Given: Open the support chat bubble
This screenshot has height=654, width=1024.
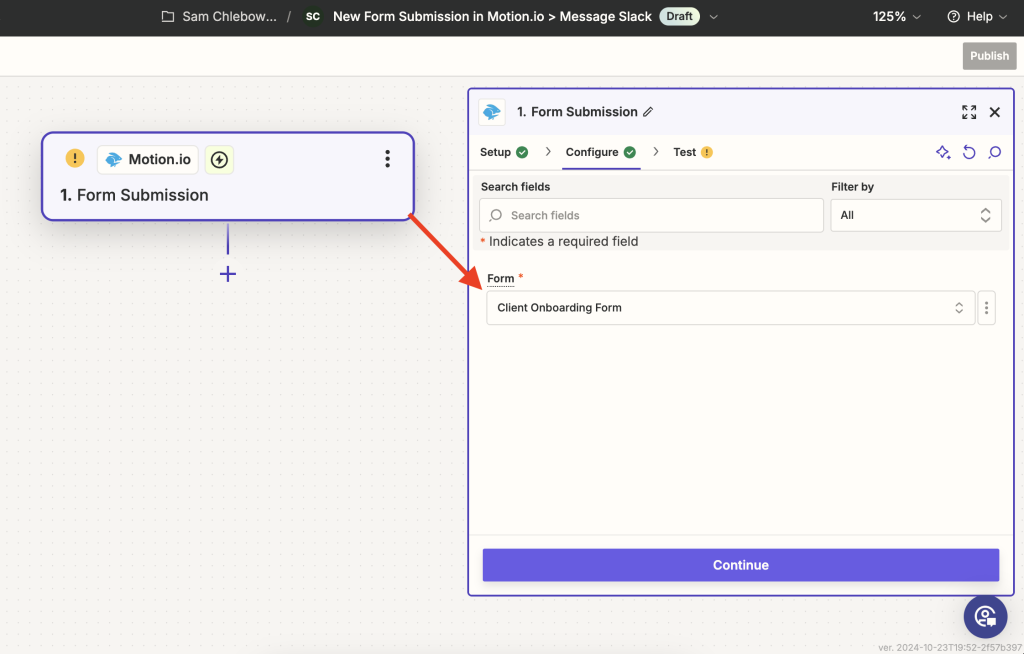Looking at the screenshot, I should point(985,617).
